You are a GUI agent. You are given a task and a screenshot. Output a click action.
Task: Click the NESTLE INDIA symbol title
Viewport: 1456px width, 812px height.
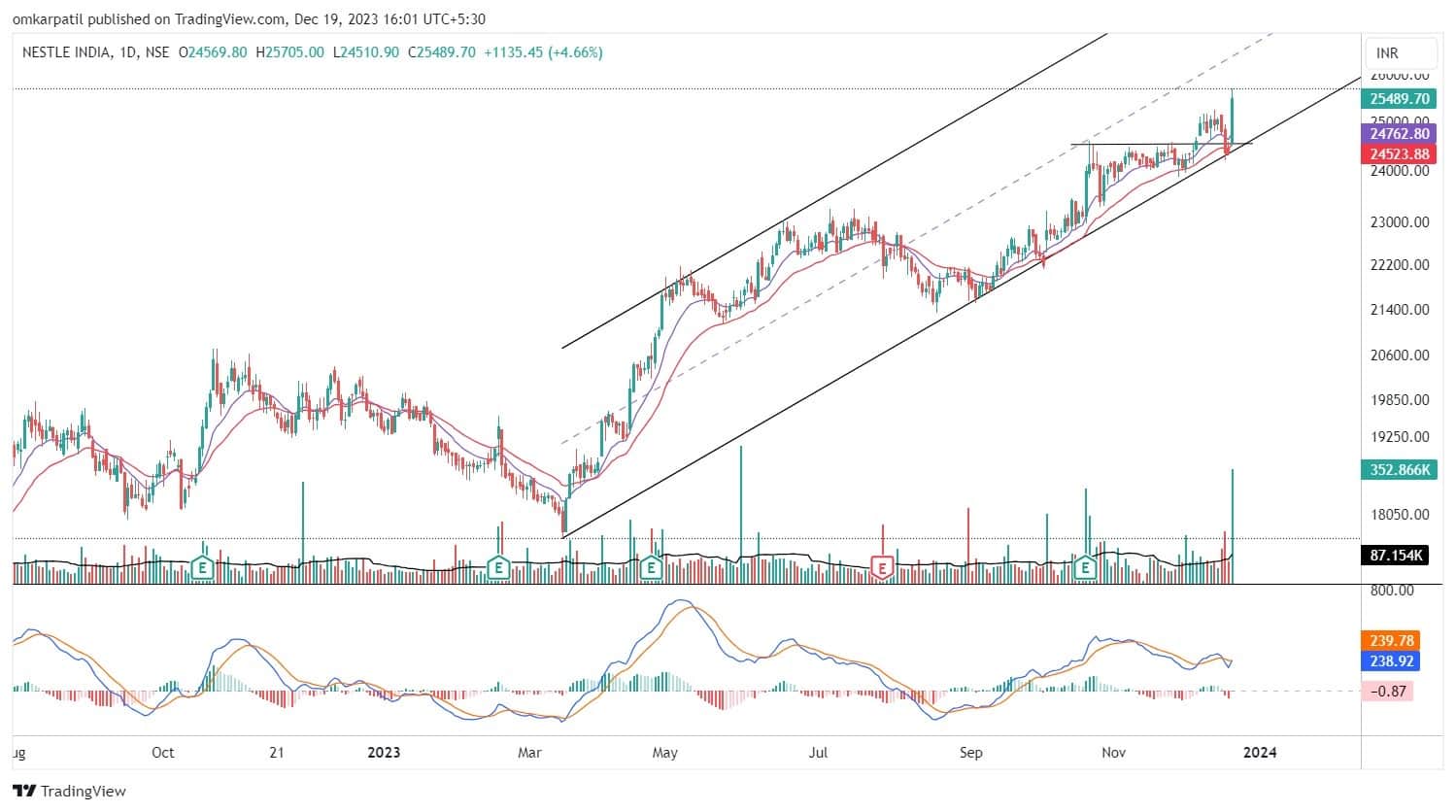(65, 52)
